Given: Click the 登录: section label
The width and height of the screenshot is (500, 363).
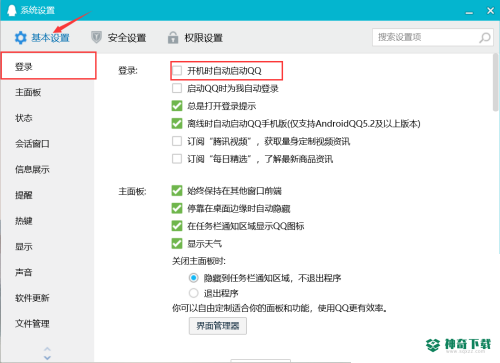Looking at the screenshot, I should tap(128, 71).
